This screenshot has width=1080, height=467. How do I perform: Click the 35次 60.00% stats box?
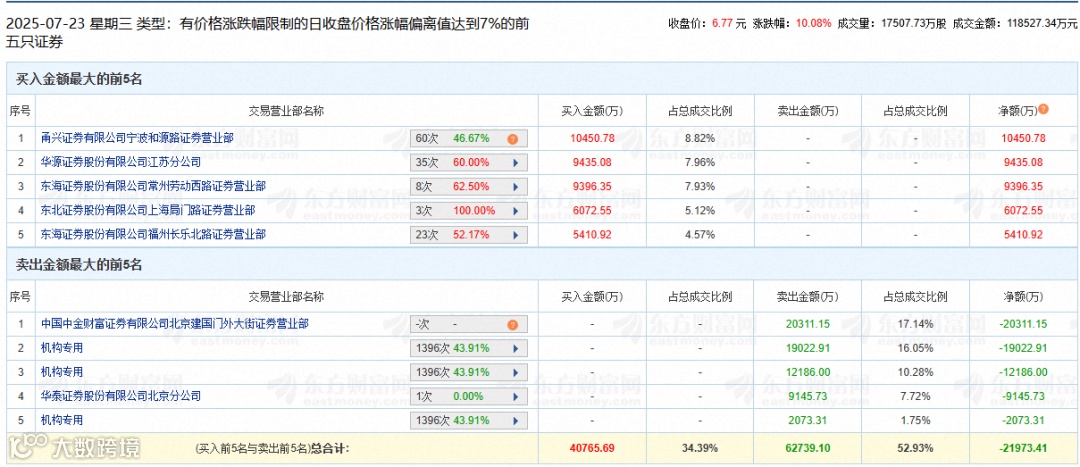click(469, 163)
